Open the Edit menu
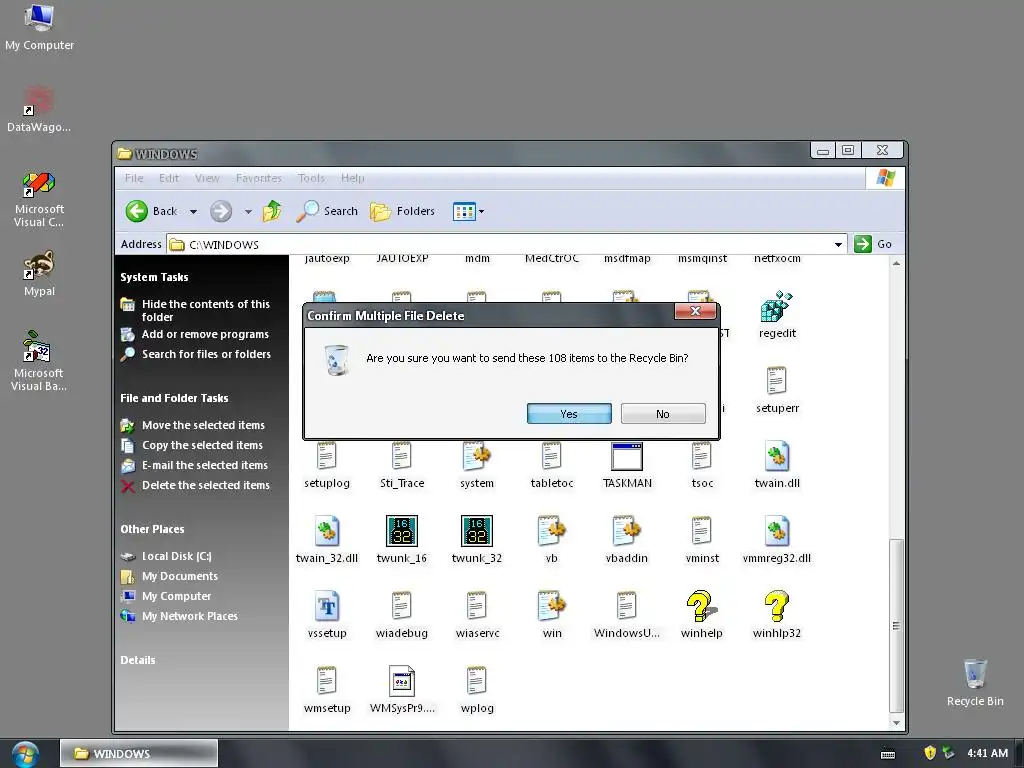This screenshot has height=768, width=1024. click(168, 178)
